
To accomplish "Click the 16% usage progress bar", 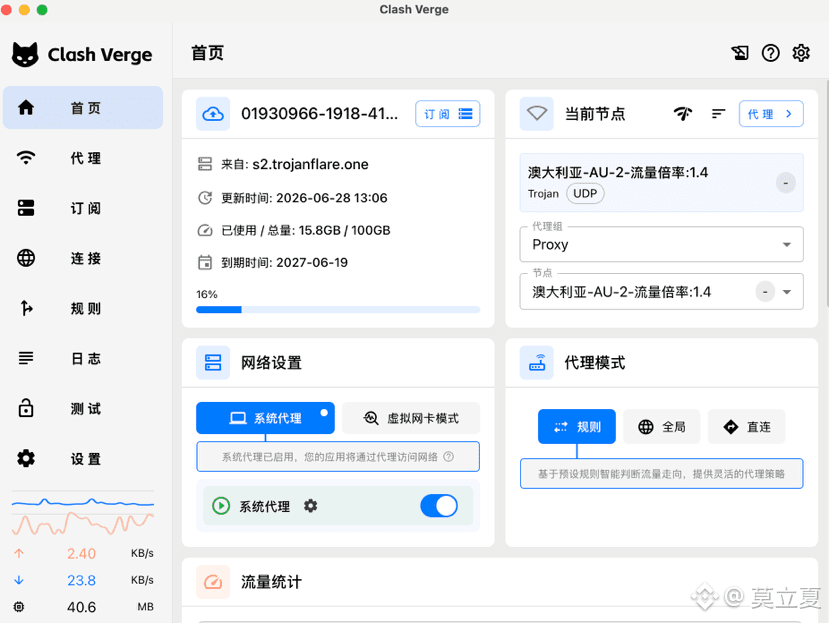I will (x=338, y=310).
